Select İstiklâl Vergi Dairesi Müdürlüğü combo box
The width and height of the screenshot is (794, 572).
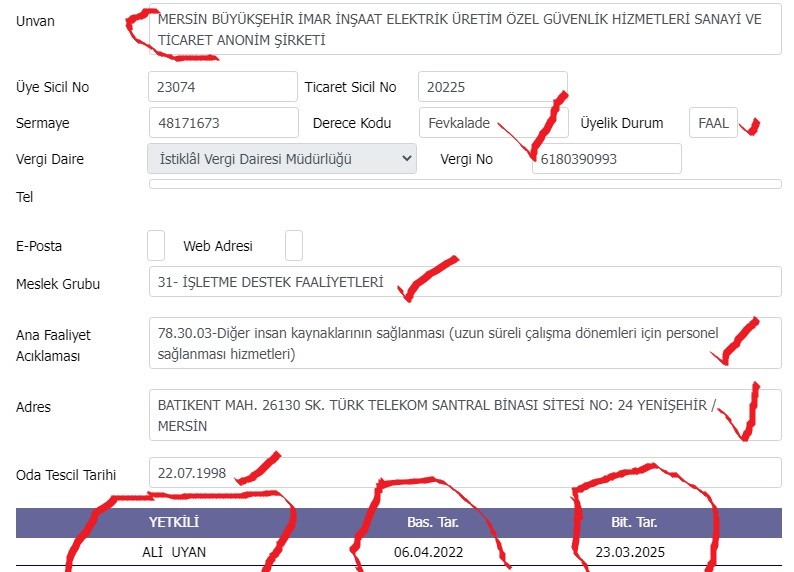[x=282, y=158]
